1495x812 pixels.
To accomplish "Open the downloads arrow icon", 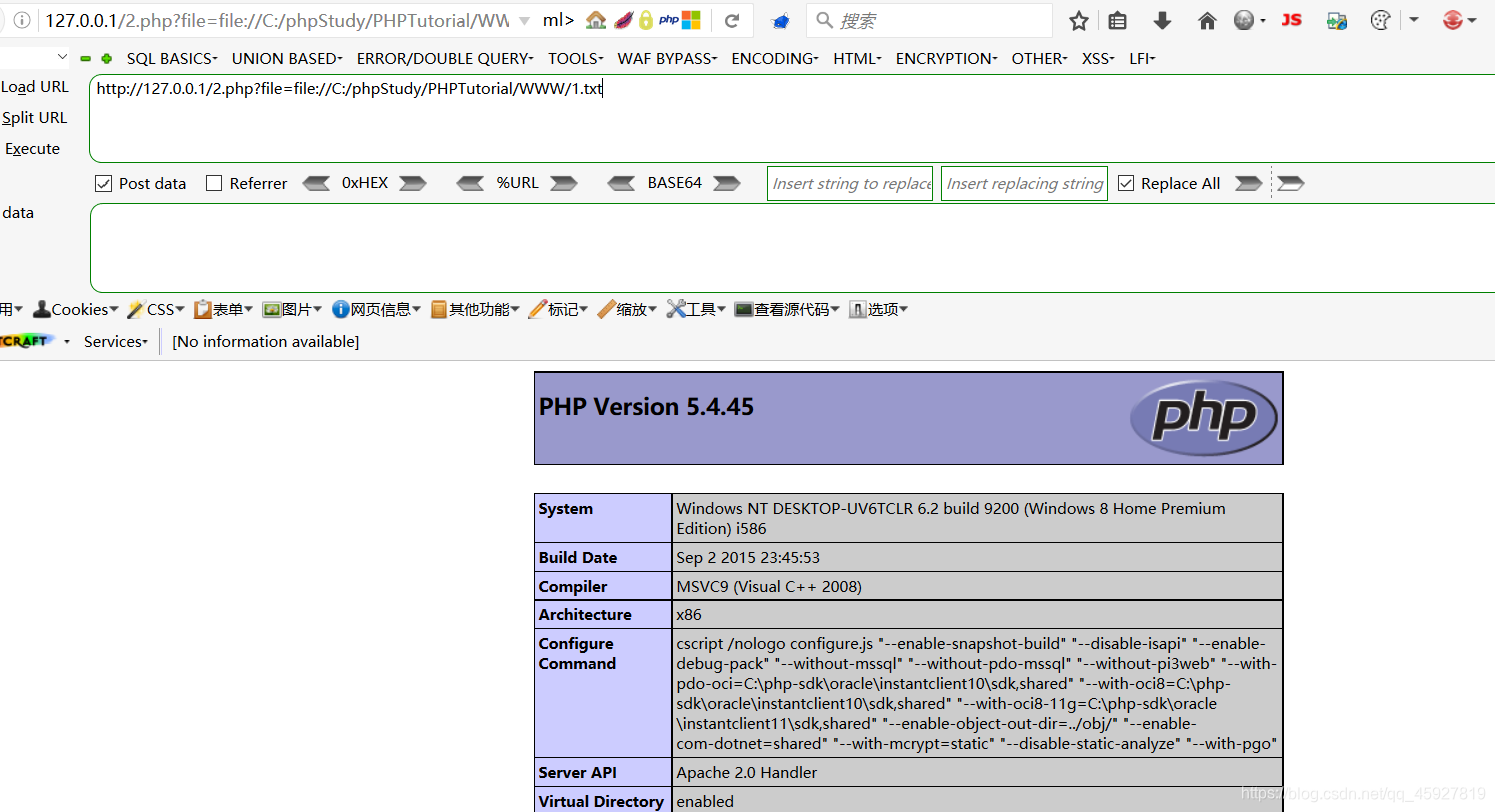I will tap(1162, 20).
